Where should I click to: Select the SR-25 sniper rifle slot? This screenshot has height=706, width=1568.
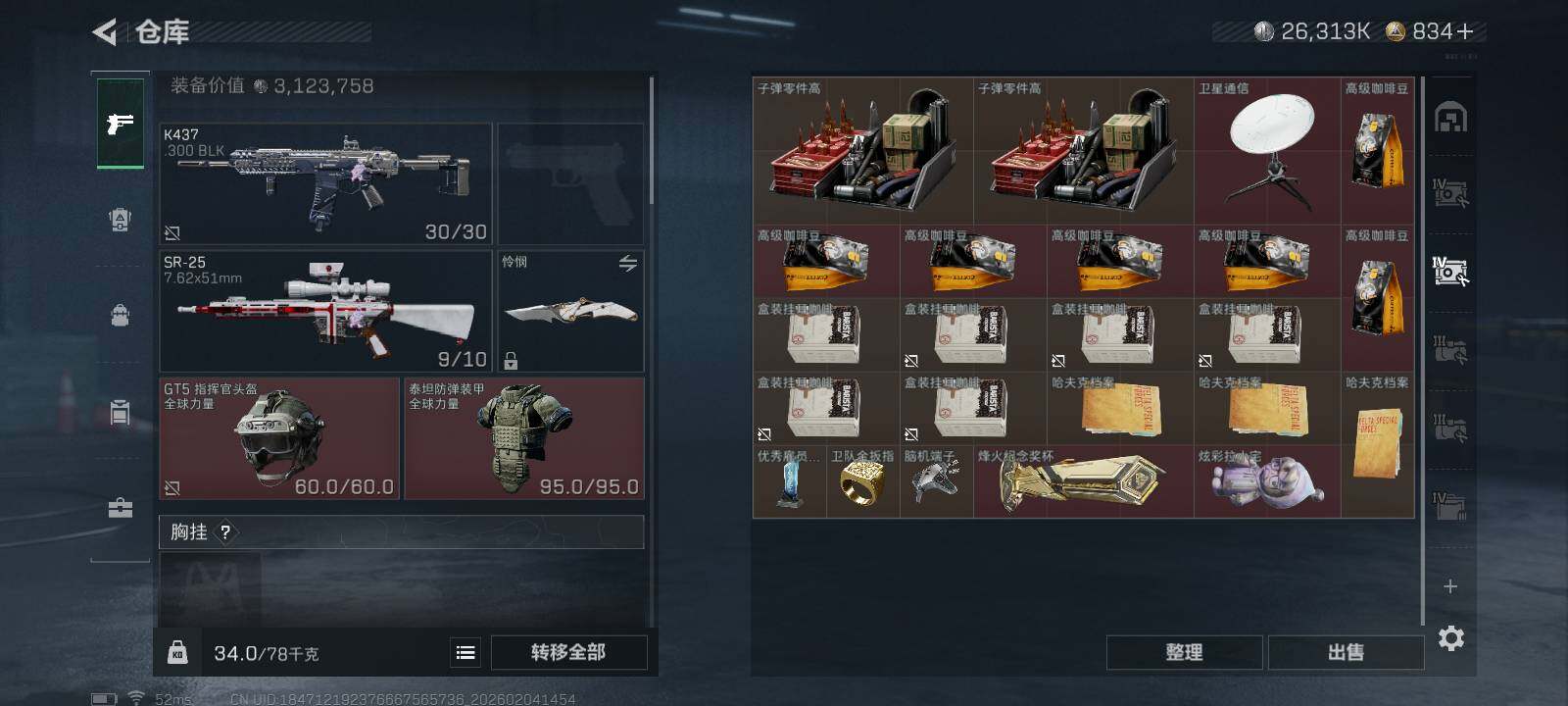(x=325, y=311)
